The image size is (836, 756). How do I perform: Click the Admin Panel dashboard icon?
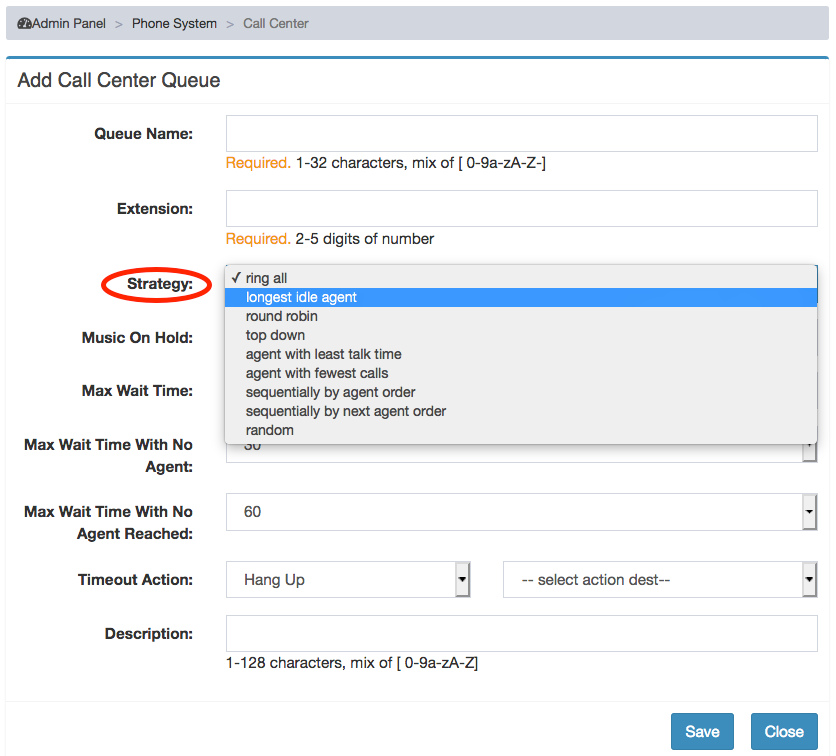tap(25, 23)
